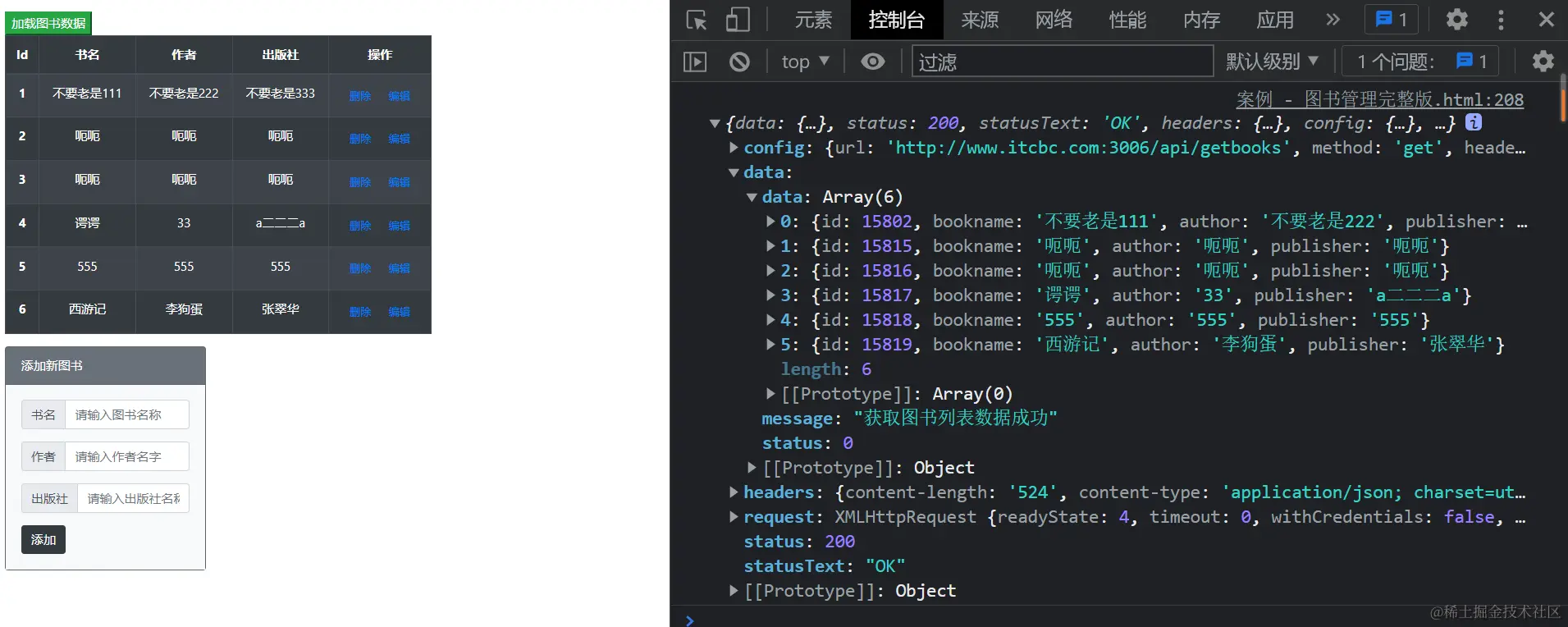Open the 应用 tab
This screenshot has height=627, width=1568.
1275,20
